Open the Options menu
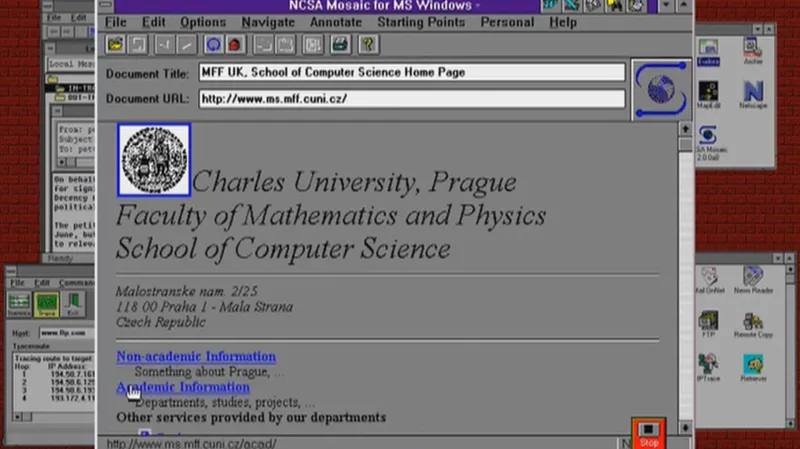Image resolution: width=800 pixels, height=449 pixels. click(x=203, y=22)
